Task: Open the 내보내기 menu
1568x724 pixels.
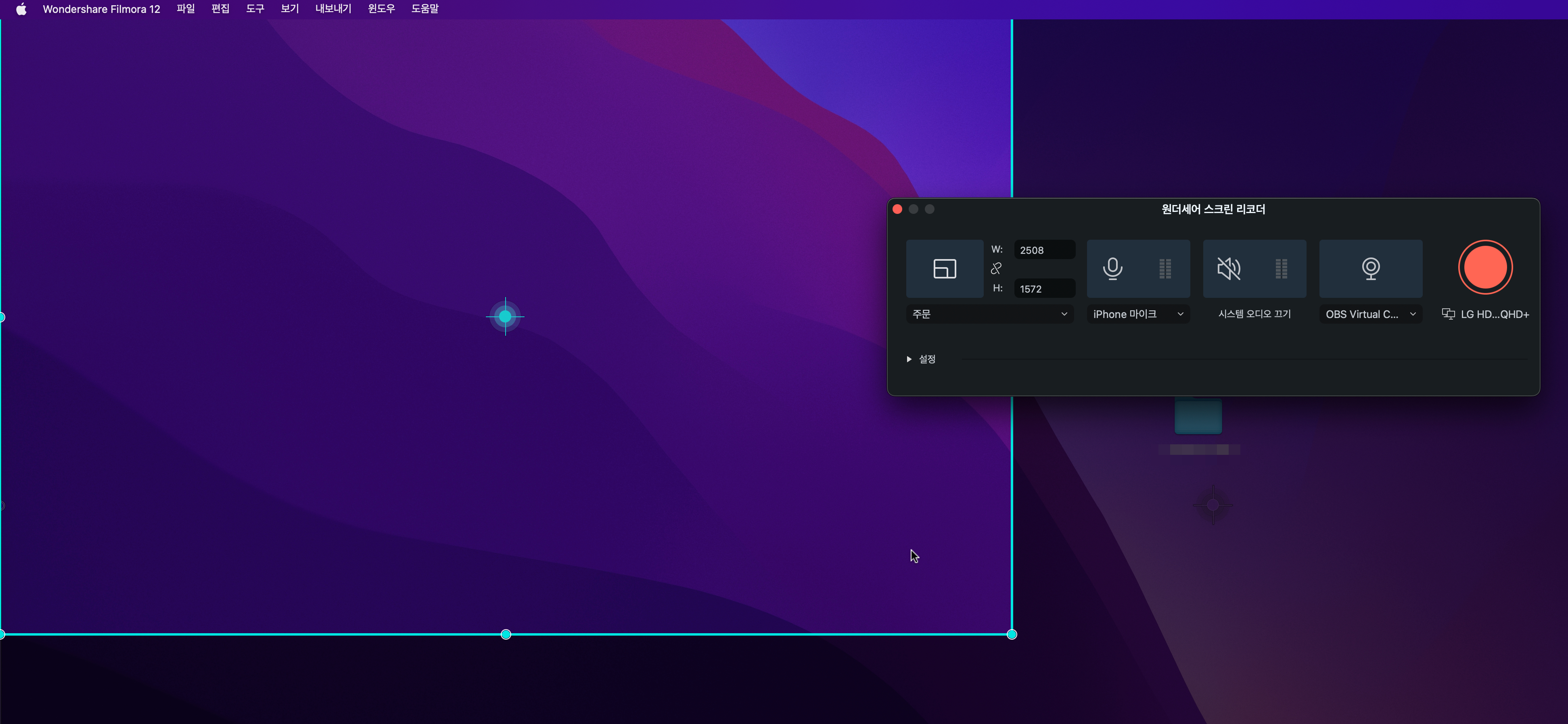Action: pos(333,9)
